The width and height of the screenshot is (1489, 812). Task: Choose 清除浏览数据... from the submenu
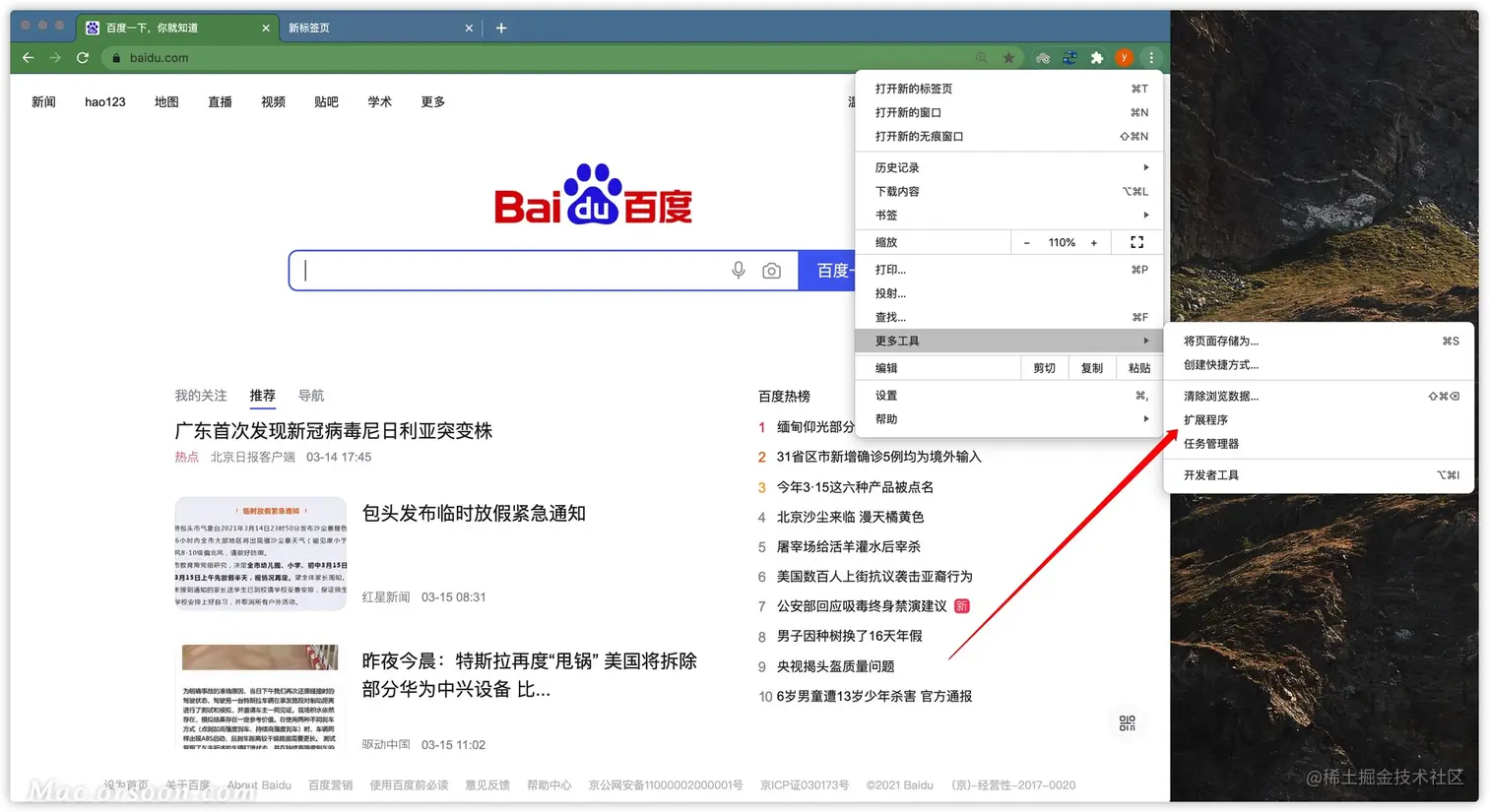coord(1320,397)
